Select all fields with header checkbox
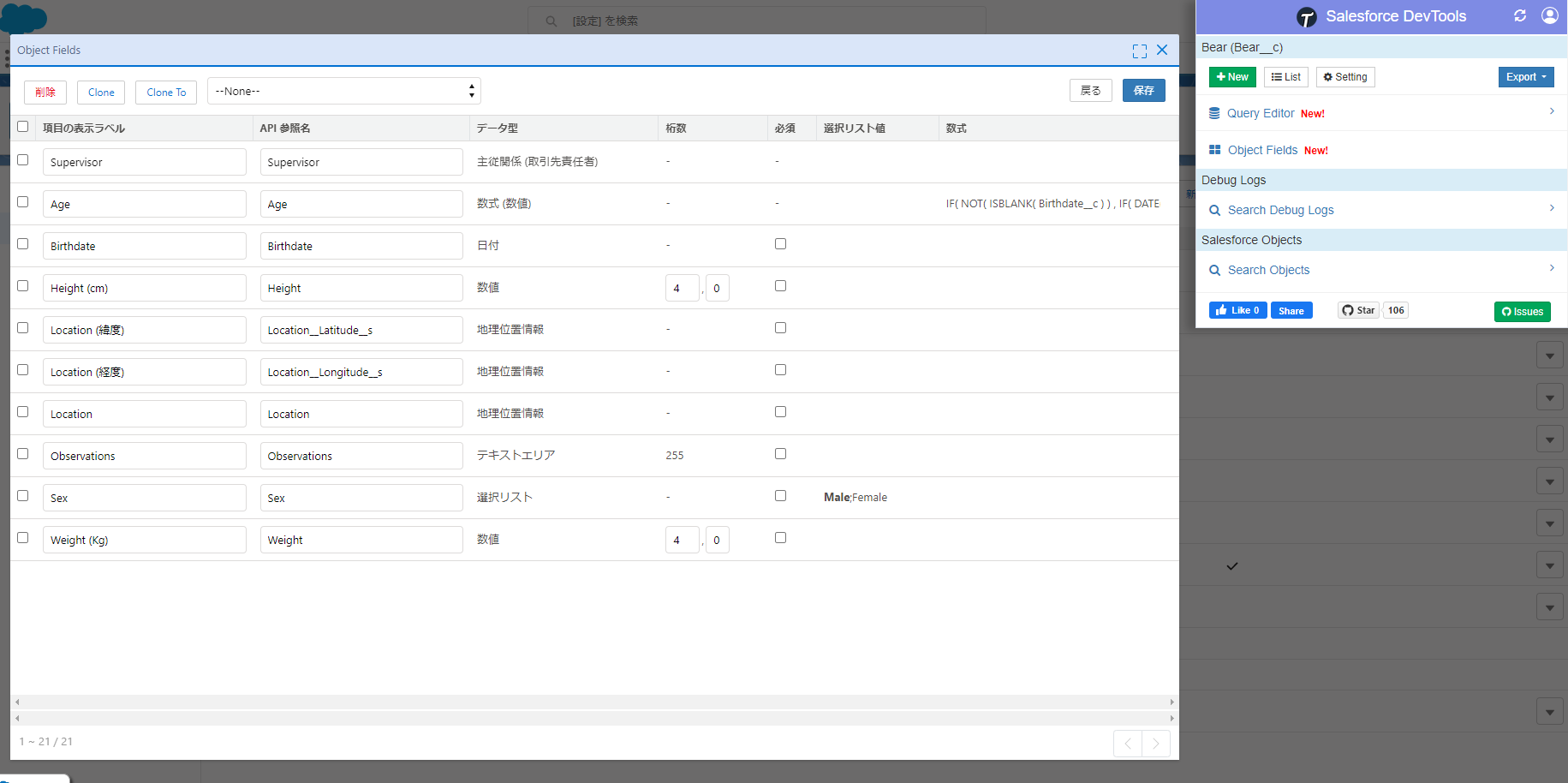The height and width of the screenshot is (783, 1568). click(22, 124)
